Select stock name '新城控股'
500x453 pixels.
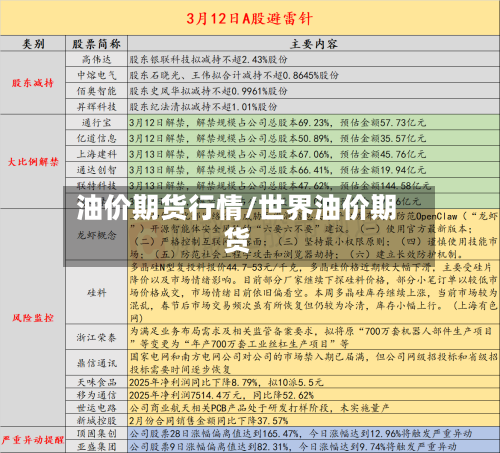pyautogui.click(x=96, y=421)
